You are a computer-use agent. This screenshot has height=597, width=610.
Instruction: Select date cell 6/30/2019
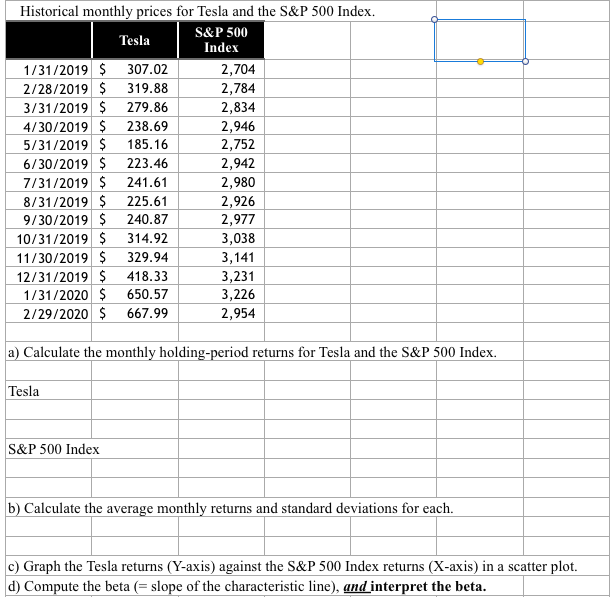(x=49, y=163)
